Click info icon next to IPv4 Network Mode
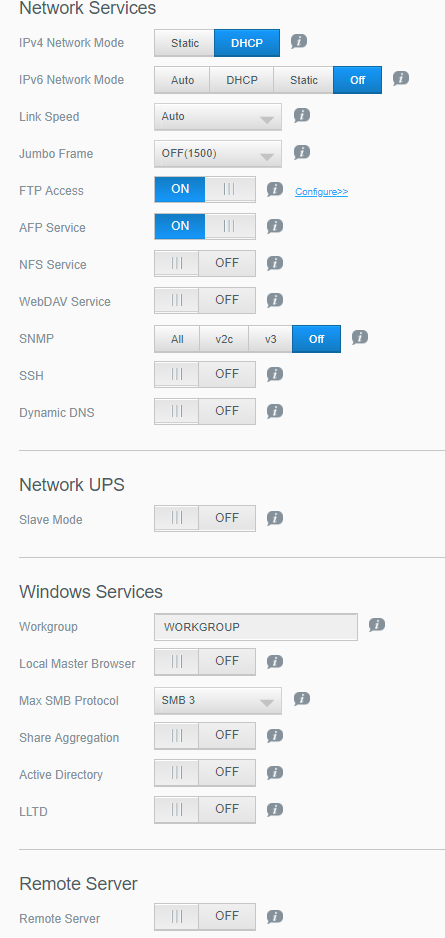Image resolution: width=445 pixels, height=938 pixels. click(299, 41)
